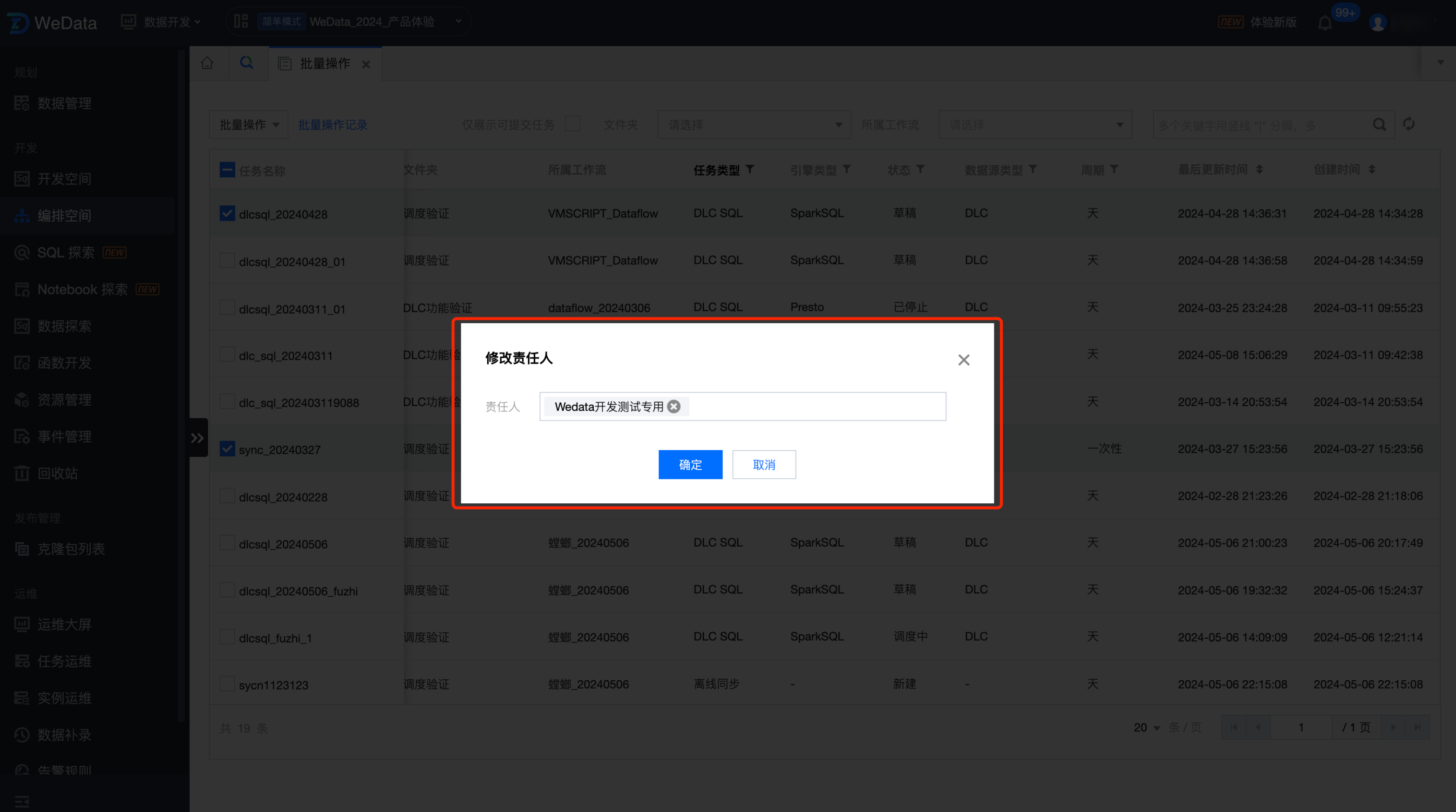Screen dimensions: 1456x812
Task: Remove the Wedata开发测试专用 owner tag
Action: pyautogui.click(x=674, y=406)
